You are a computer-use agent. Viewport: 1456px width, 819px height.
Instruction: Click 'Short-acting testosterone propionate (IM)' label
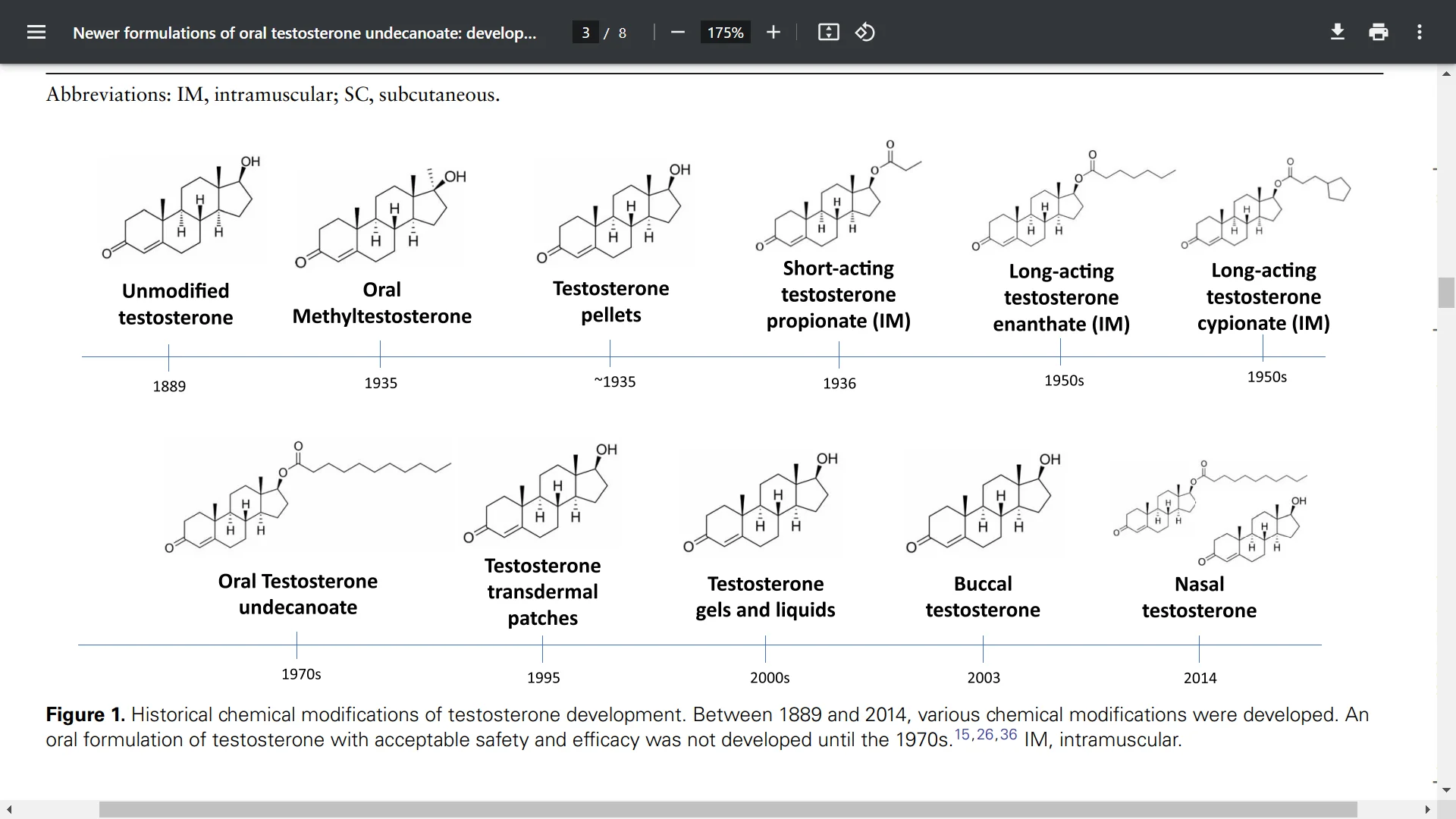(x=838, y=294)
